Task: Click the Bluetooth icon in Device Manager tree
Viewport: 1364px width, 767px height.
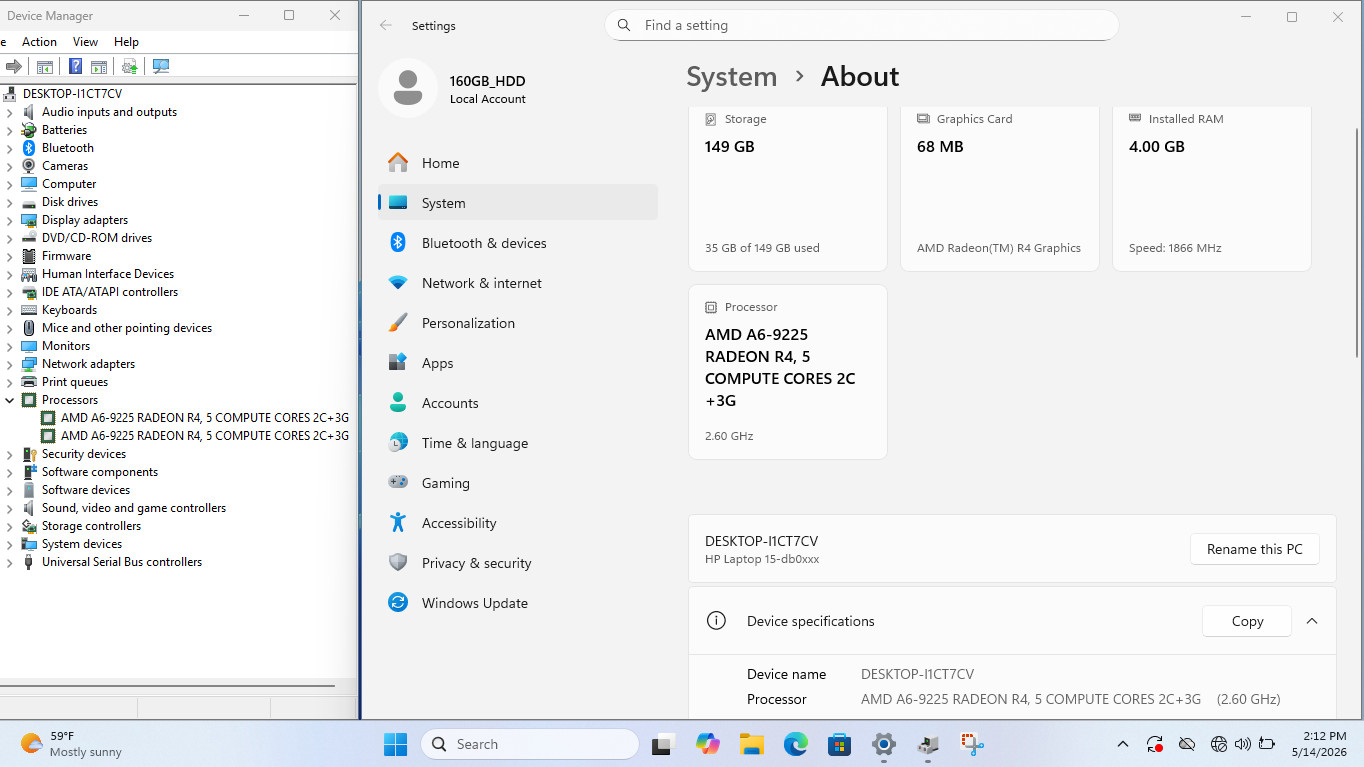Action: 29,148
